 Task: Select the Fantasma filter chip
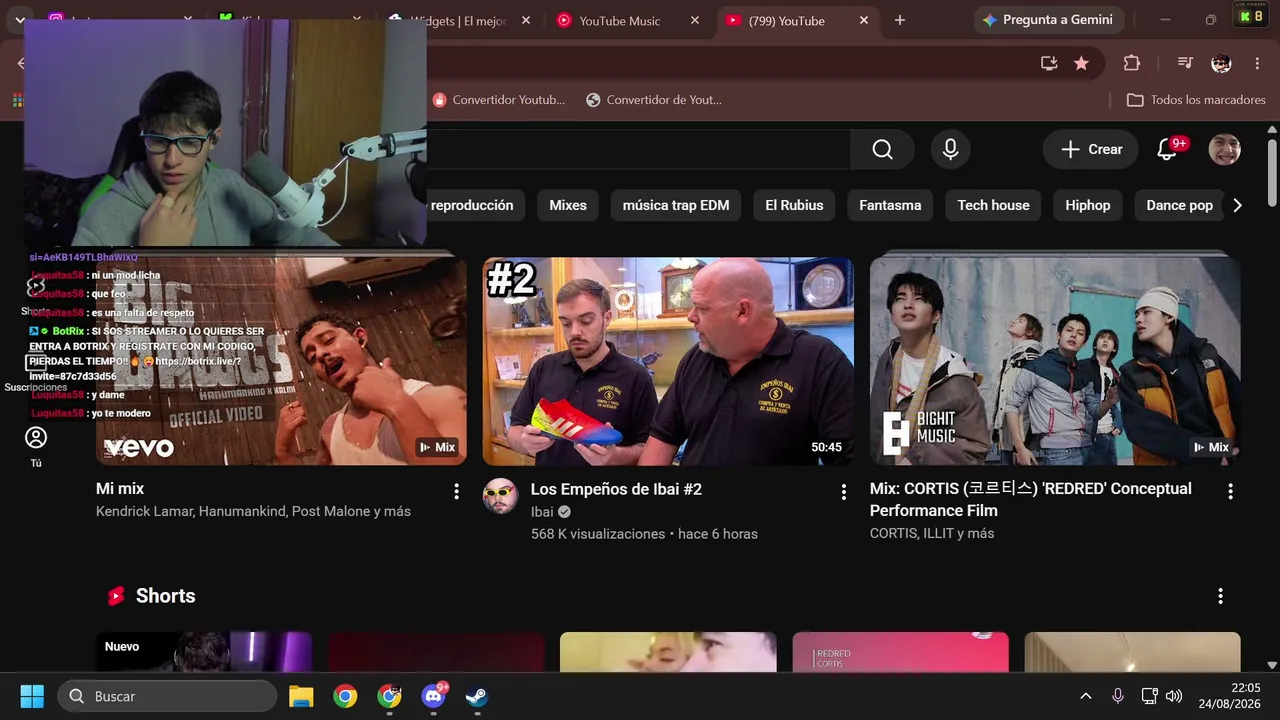890,205
